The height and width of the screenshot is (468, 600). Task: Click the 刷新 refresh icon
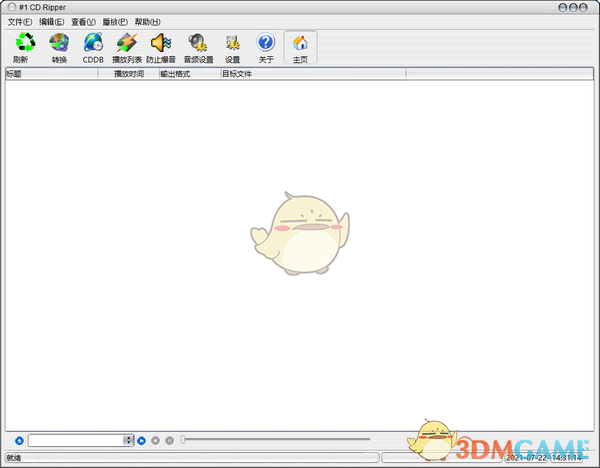pyautogui.click(x=25, y=42)
